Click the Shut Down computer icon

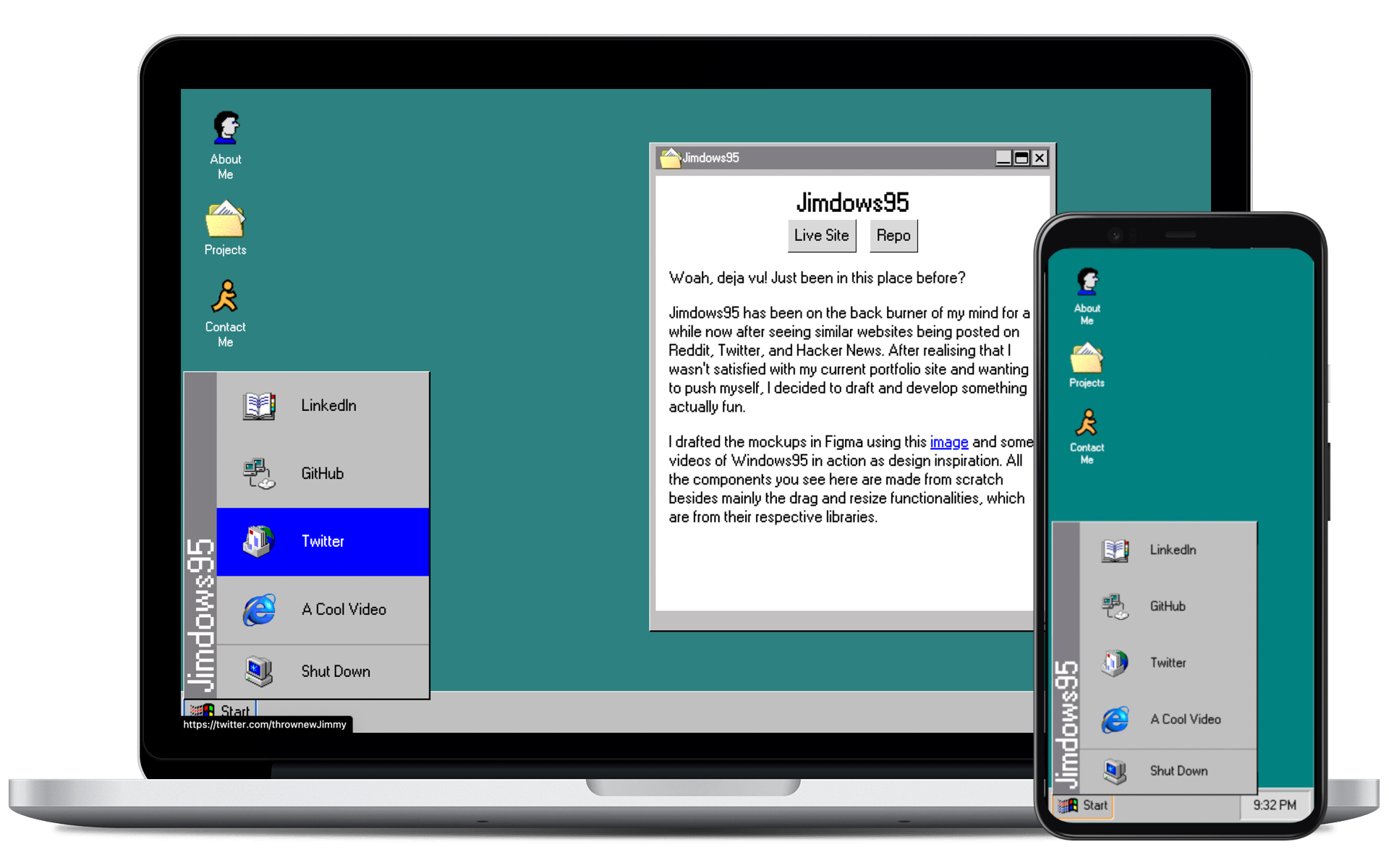point(258,671)
